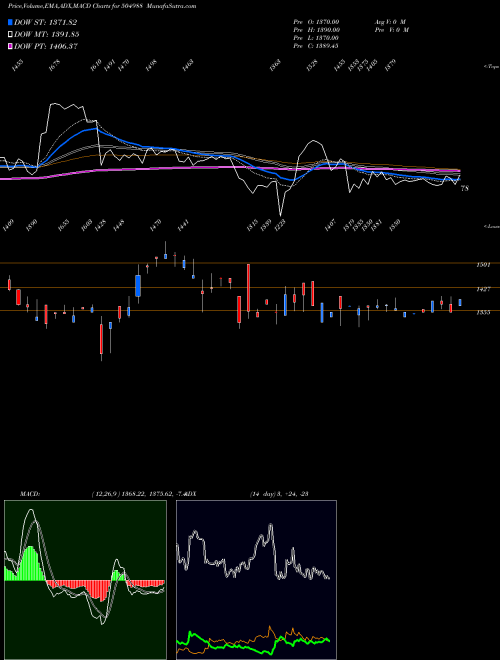Click the 'Pre H: 1390.00' value
Viewport: 500px width, 660px height.
pyautogui.click(x=316, y=30)
